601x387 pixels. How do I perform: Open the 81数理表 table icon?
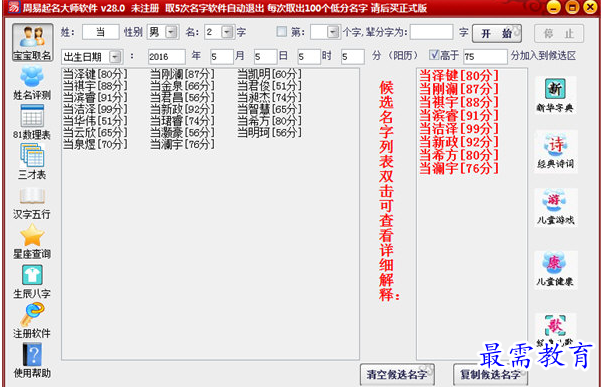click(x=32, y=122)
